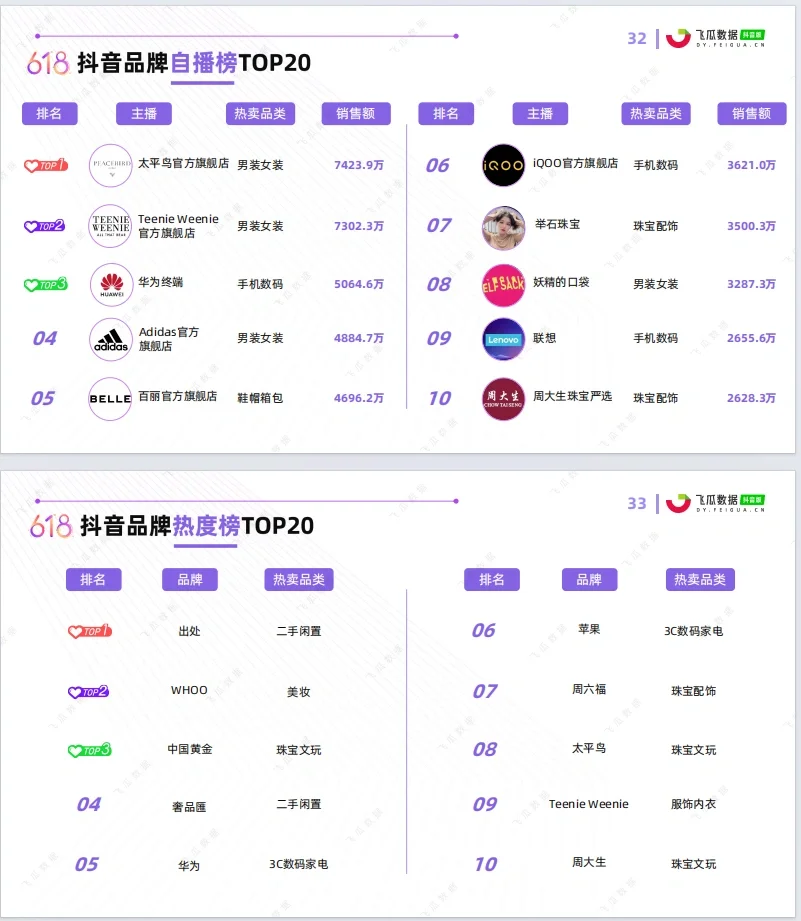Click left 品牌 header in the popularity list
This screenshot has width=801, height=921.
click(190, 580)
